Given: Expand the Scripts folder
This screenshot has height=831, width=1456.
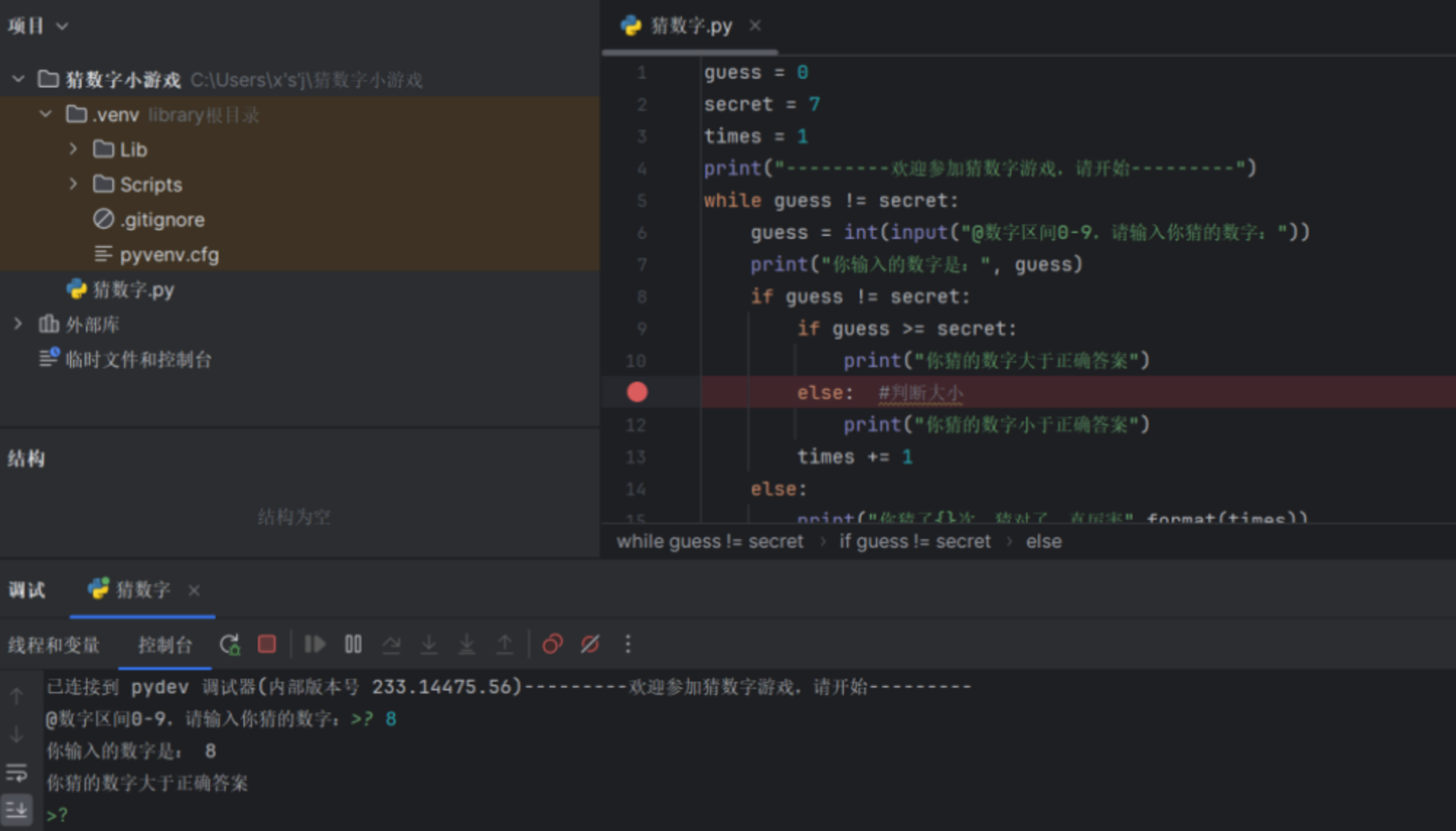Looking at the screenshot, I should click(73, 184).
